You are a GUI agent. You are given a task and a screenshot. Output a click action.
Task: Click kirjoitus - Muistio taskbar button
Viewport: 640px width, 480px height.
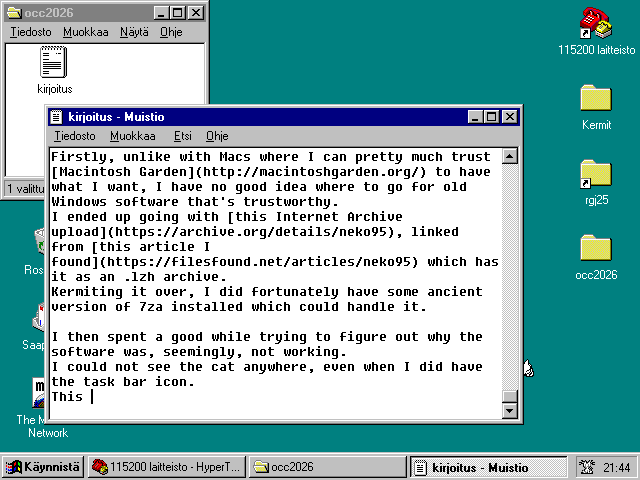tap(488, 467)
